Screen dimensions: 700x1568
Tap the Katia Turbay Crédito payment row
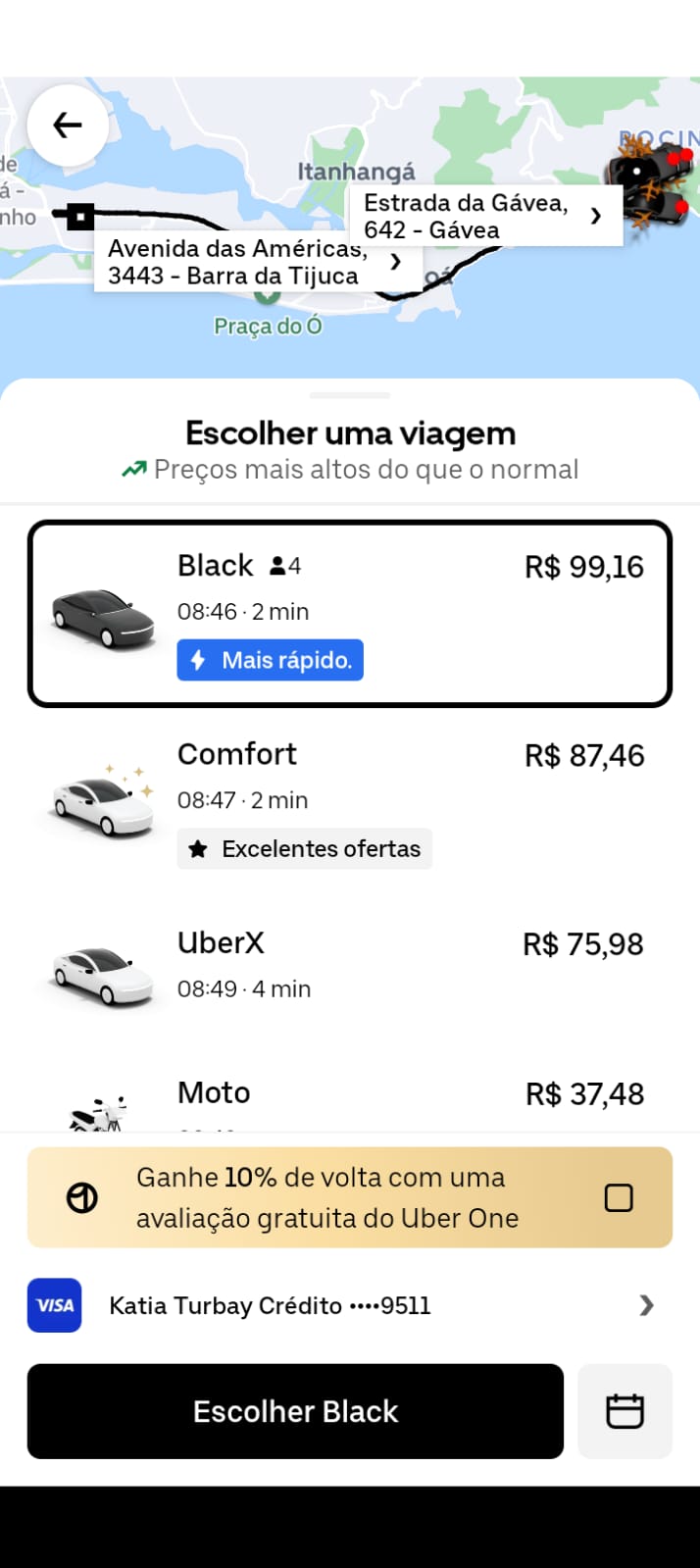(270, 1305)
